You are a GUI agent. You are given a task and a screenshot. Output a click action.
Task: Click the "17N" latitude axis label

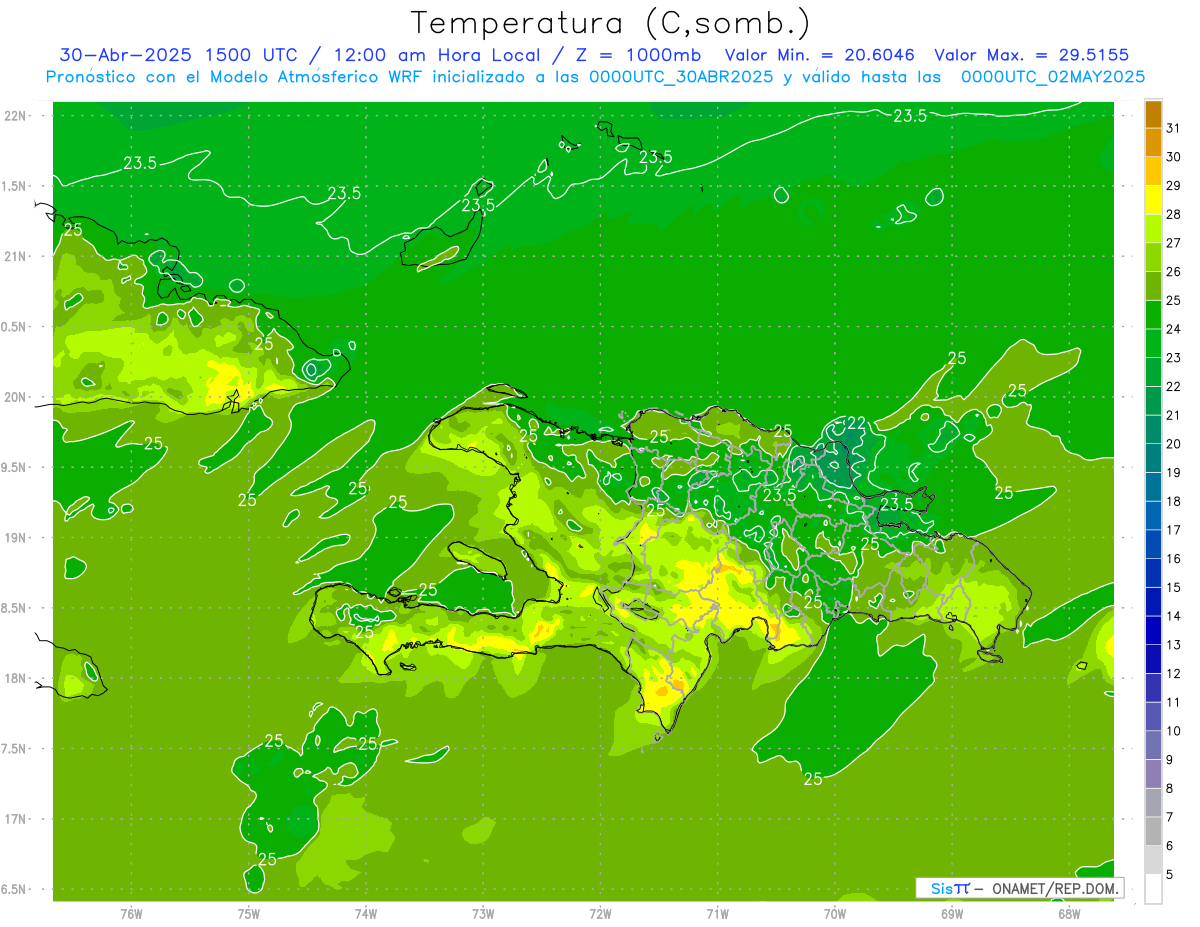[15, 819]
